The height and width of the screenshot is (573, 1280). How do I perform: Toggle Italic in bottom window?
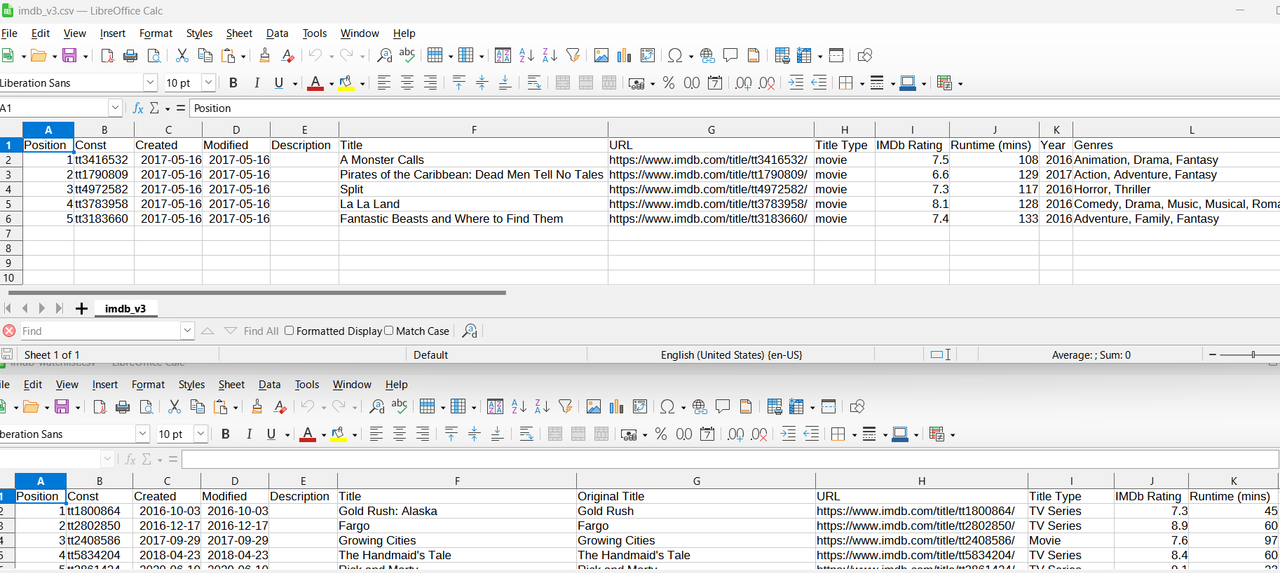click(x=249, y=434)
